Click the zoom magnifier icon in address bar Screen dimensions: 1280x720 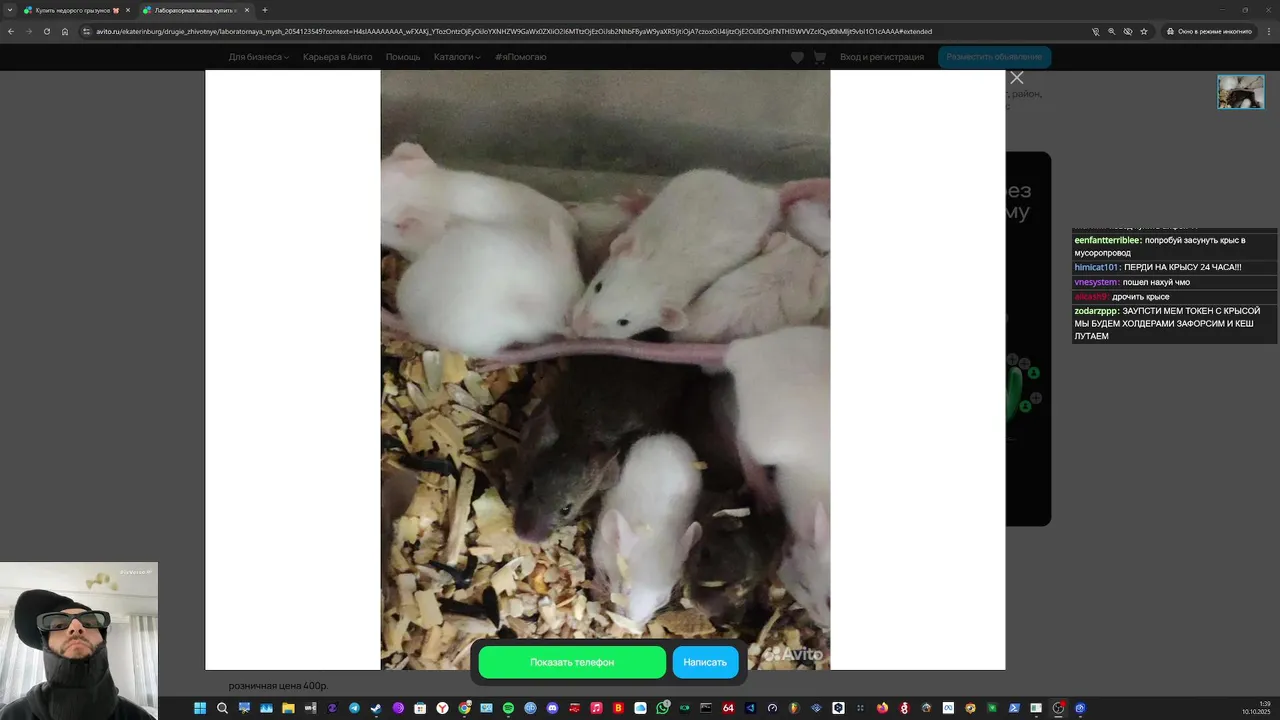(1111, 31)
